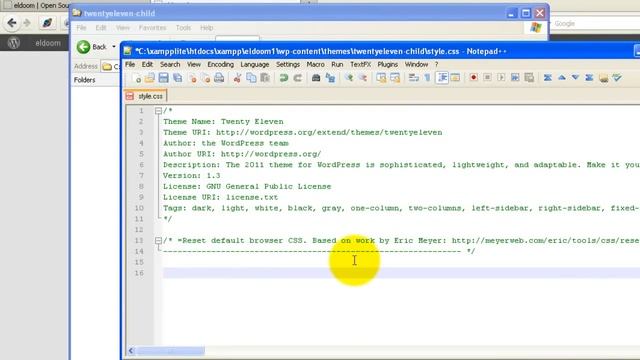Toggle the indent guide toolbar button
640x360 pixels.
pos(442,78)
